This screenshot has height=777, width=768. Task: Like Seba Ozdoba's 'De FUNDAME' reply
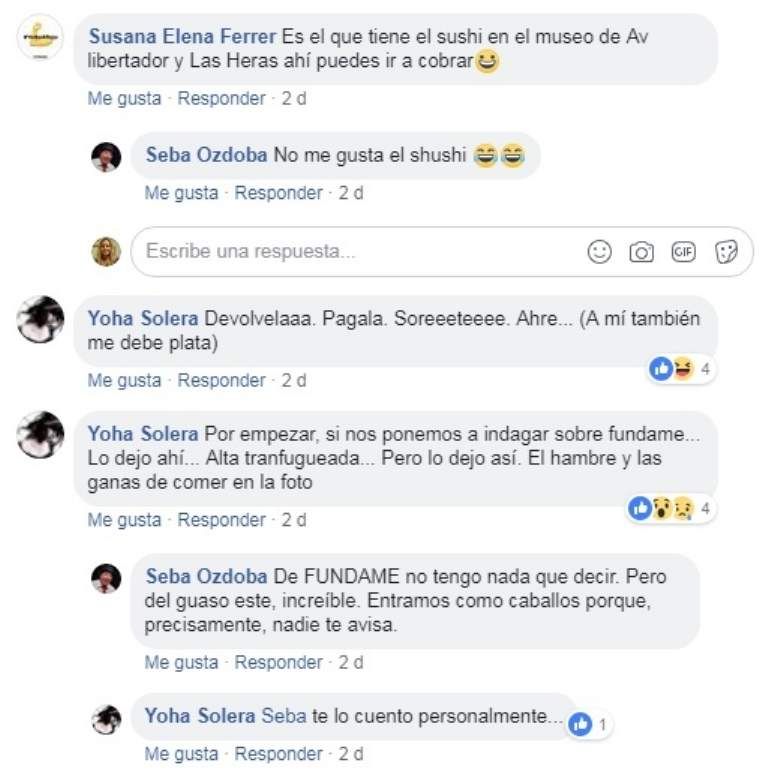tap(181, 663)
